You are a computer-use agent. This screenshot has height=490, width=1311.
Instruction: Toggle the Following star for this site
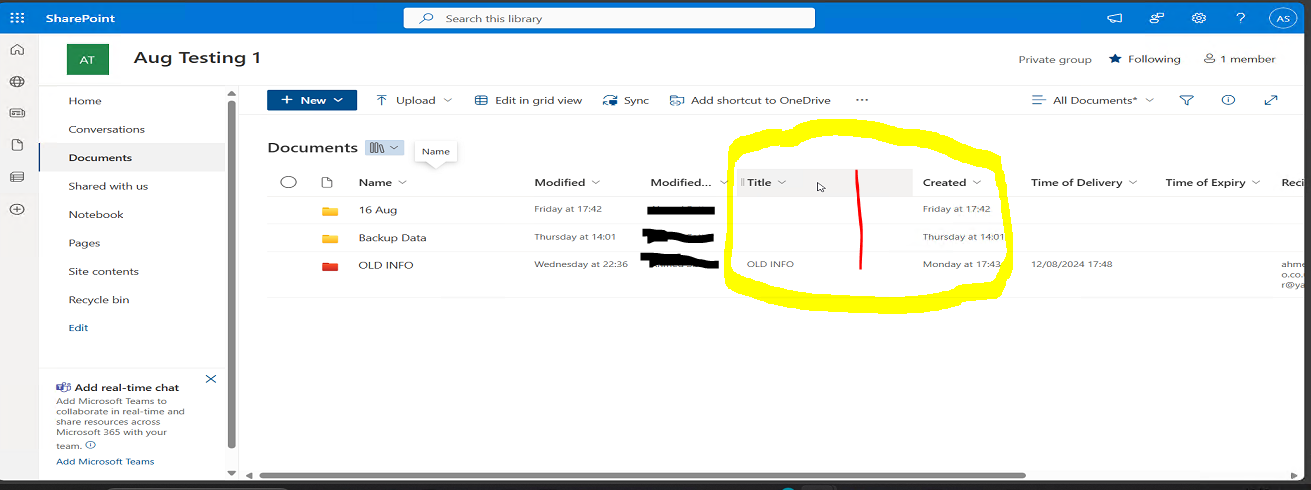pos(1115,59)
